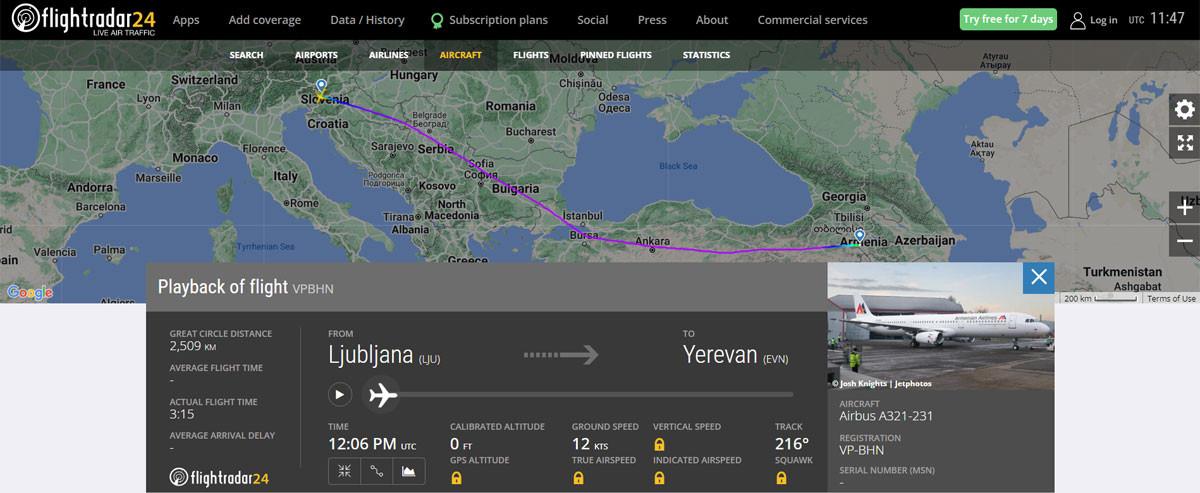Click the GPS altitude lock icon

pyautogui.click(x=457, y=478)
